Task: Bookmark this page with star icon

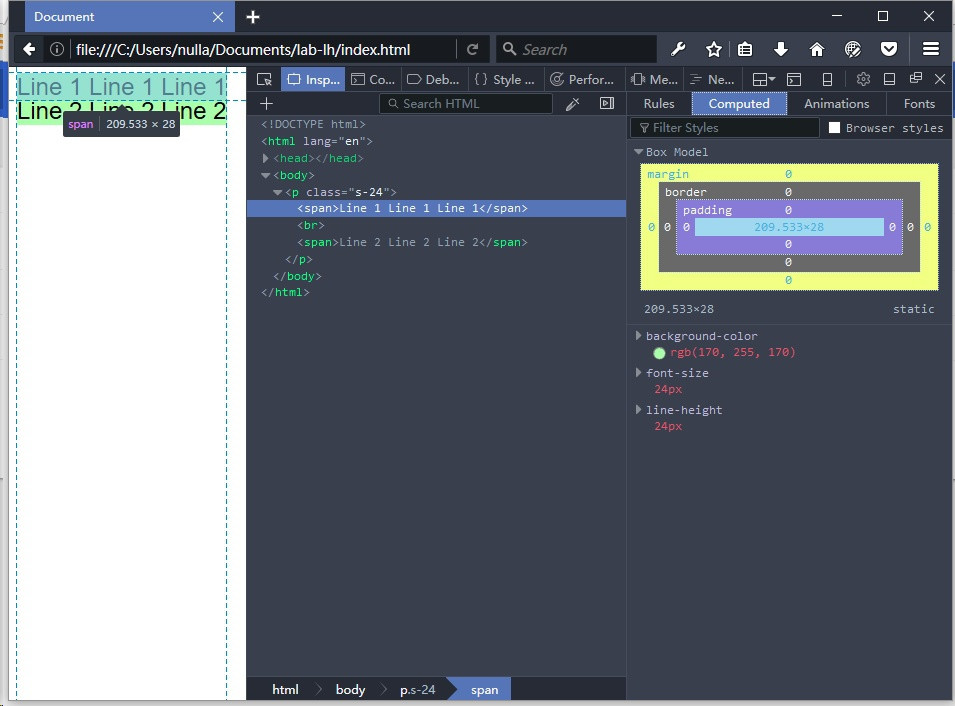Action: 713,49
